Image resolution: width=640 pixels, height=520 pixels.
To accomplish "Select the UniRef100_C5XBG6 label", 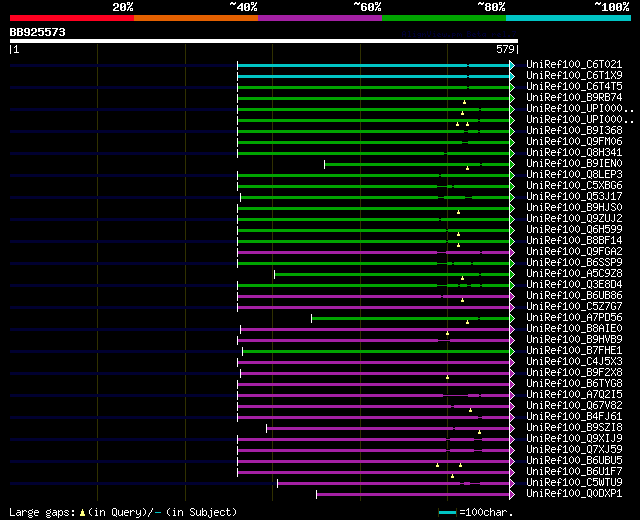I will (574, 186).
